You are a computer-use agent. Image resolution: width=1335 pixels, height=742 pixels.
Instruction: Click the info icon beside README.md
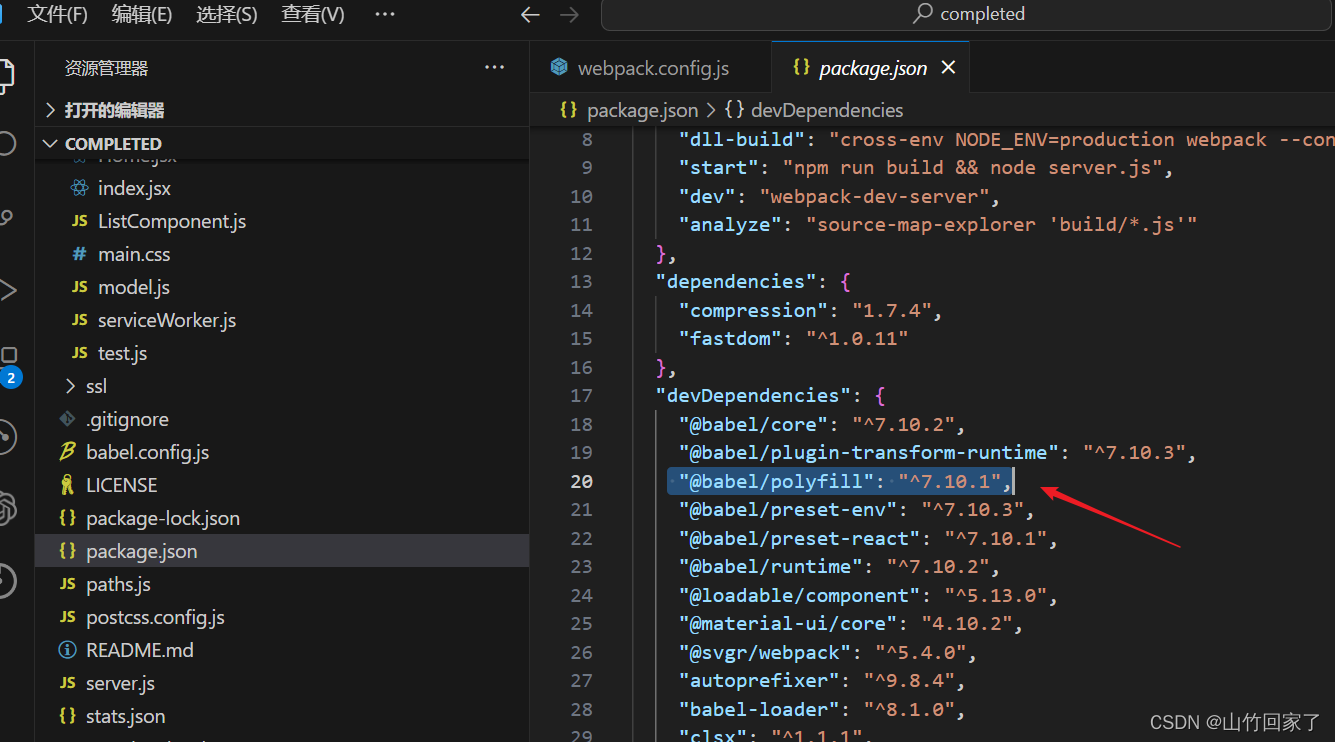[67, 650]
